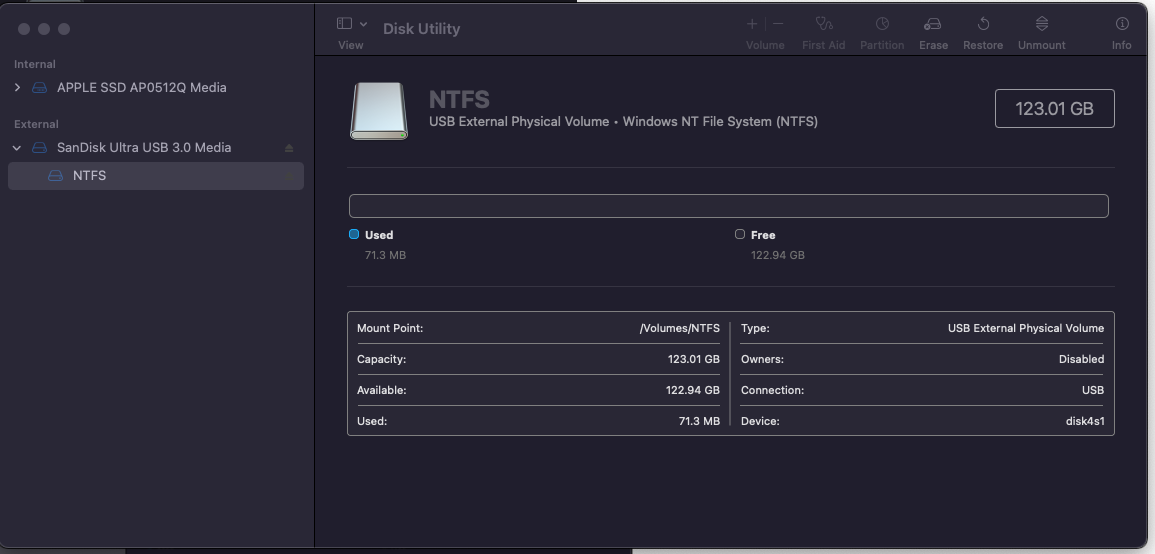Click the Connection value USB
This screenshot has height=554, width=1155.
click(x=1092, y=390)
